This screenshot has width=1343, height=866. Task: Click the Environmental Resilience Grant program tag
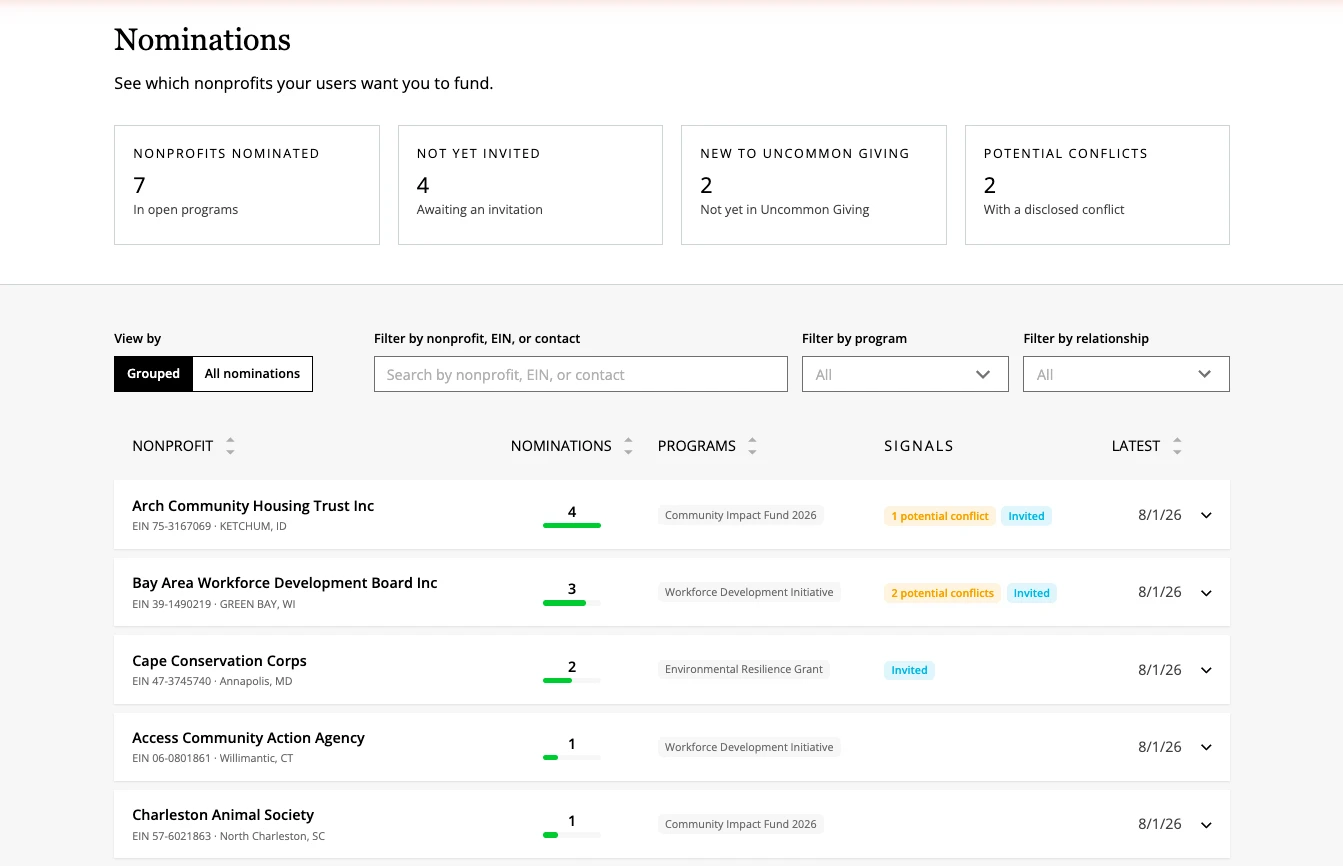click(744, 669)
